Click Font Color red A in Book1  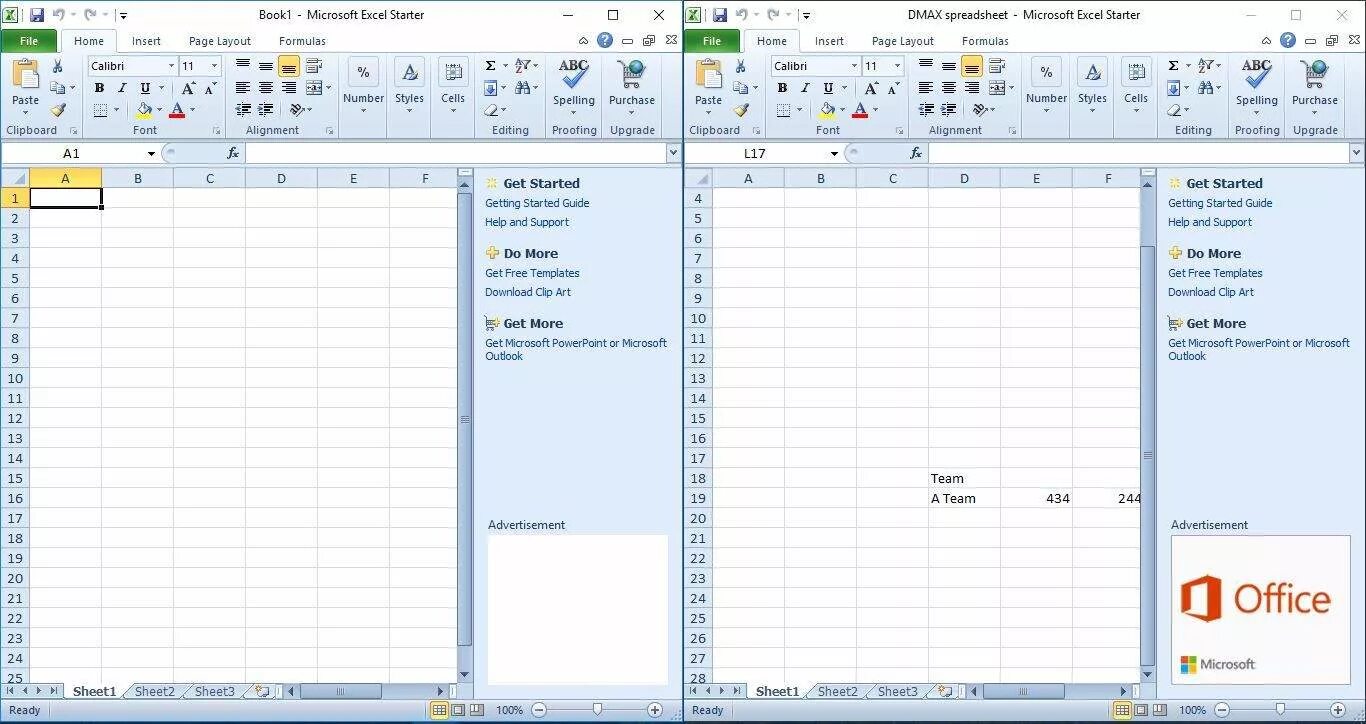(177, 110)
